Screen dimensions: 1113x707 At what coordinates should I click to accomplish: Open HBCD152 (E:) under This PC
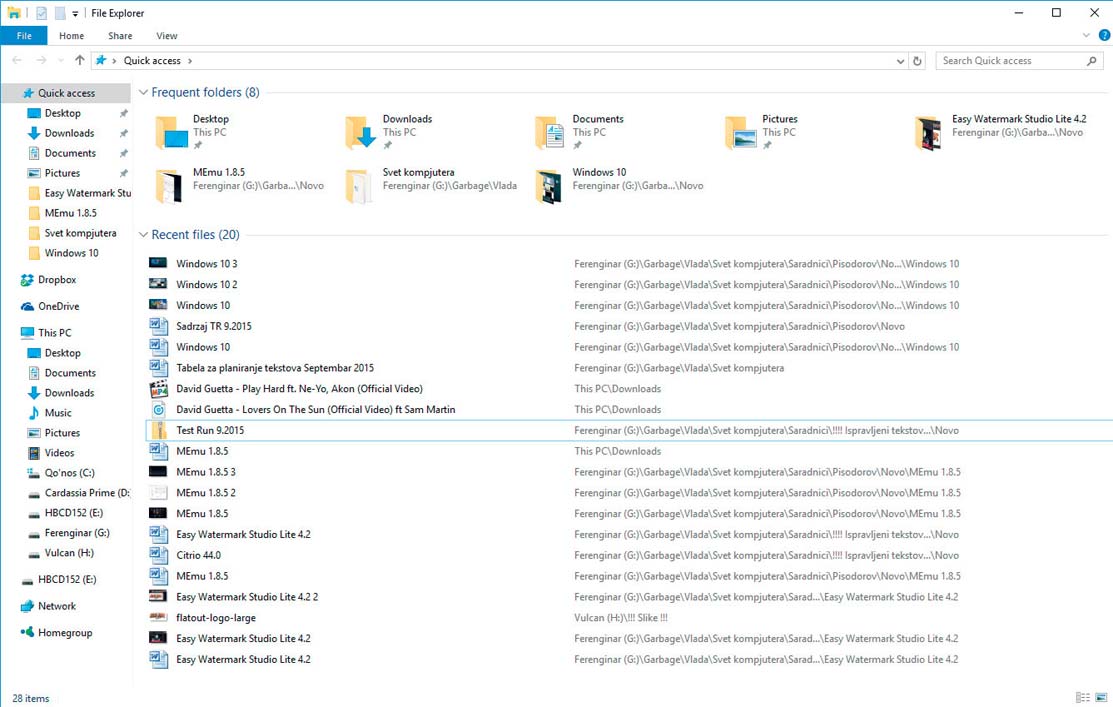[73, 513]
